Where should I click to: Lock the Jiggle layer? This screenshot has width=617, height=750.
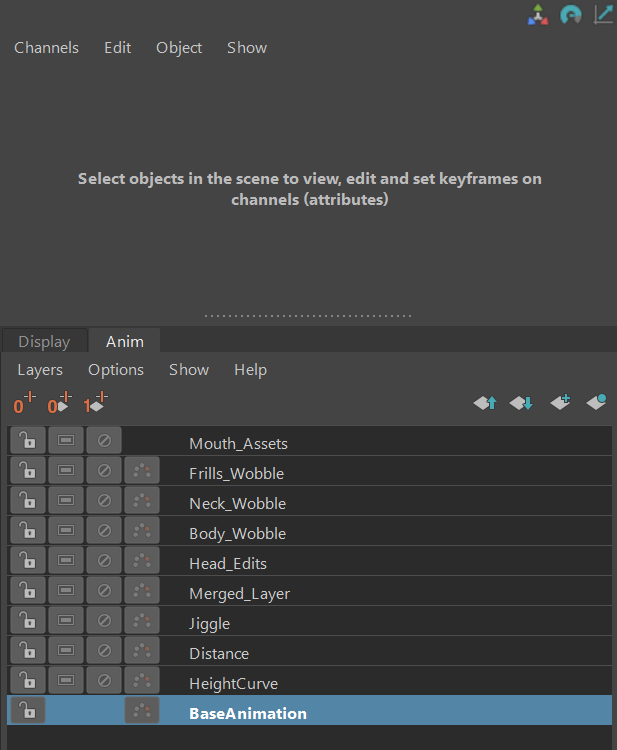click(28, 620)
